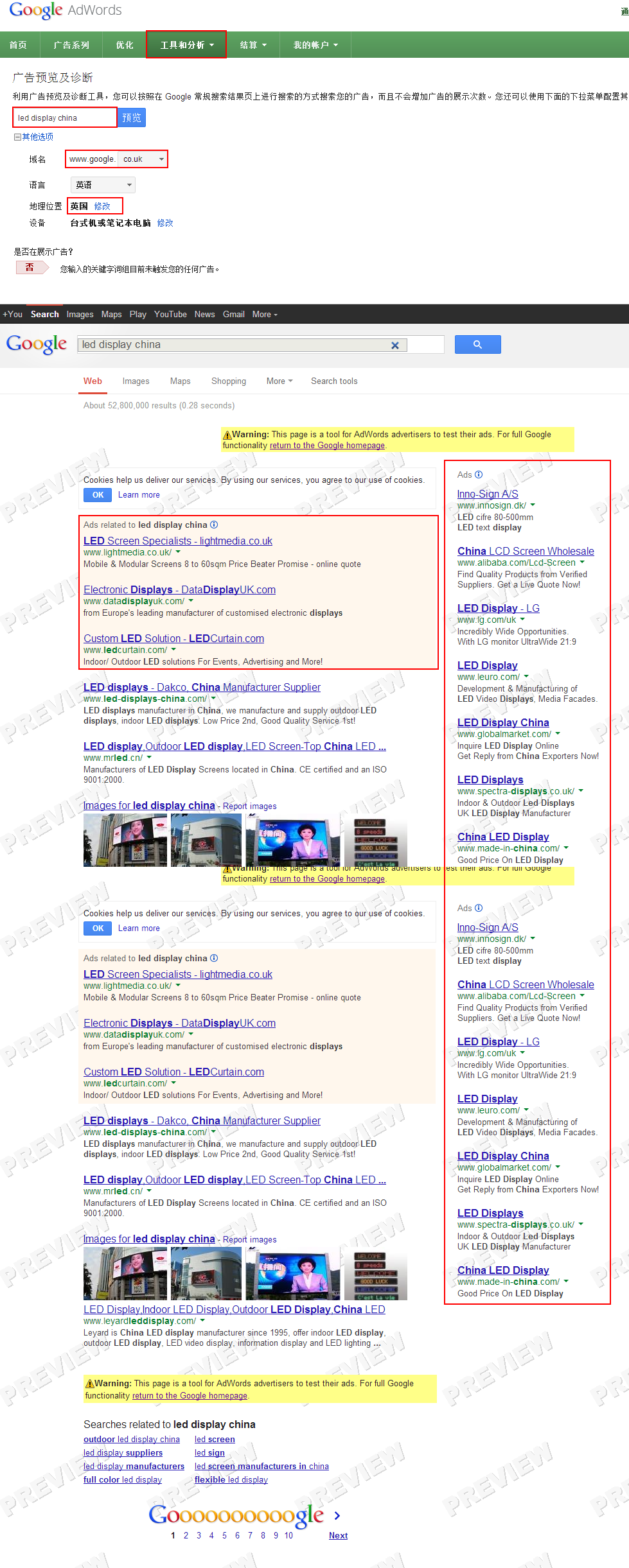This screenshot has height=1568, width=629.
Task: Click the blue magnifier search button
Action: pos(477,345)
